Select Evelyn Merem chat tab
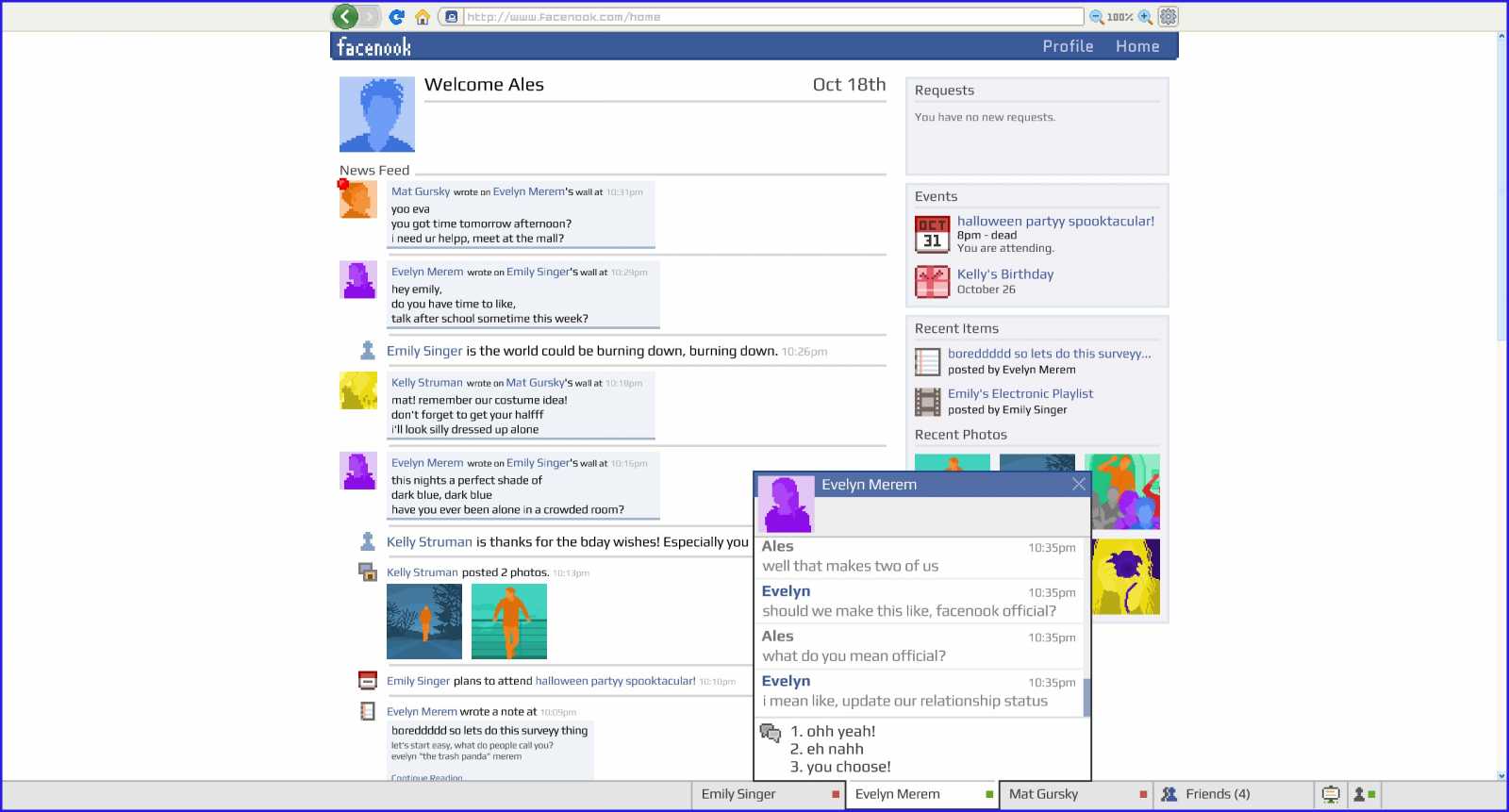The height and width of the screenshot is (812, 1509). tap(922, 794)
